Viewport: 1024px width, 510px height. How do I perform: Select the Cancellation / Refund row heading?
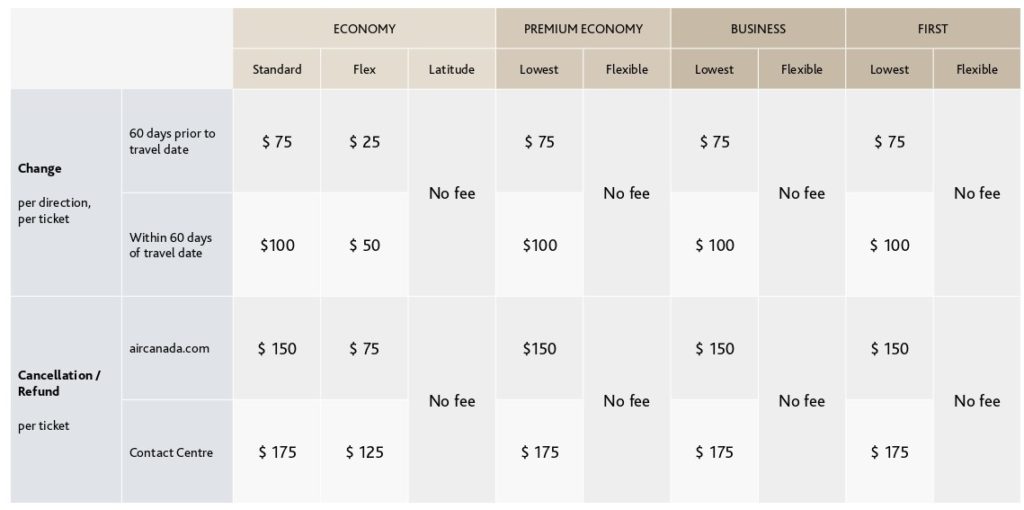point(59,383)
